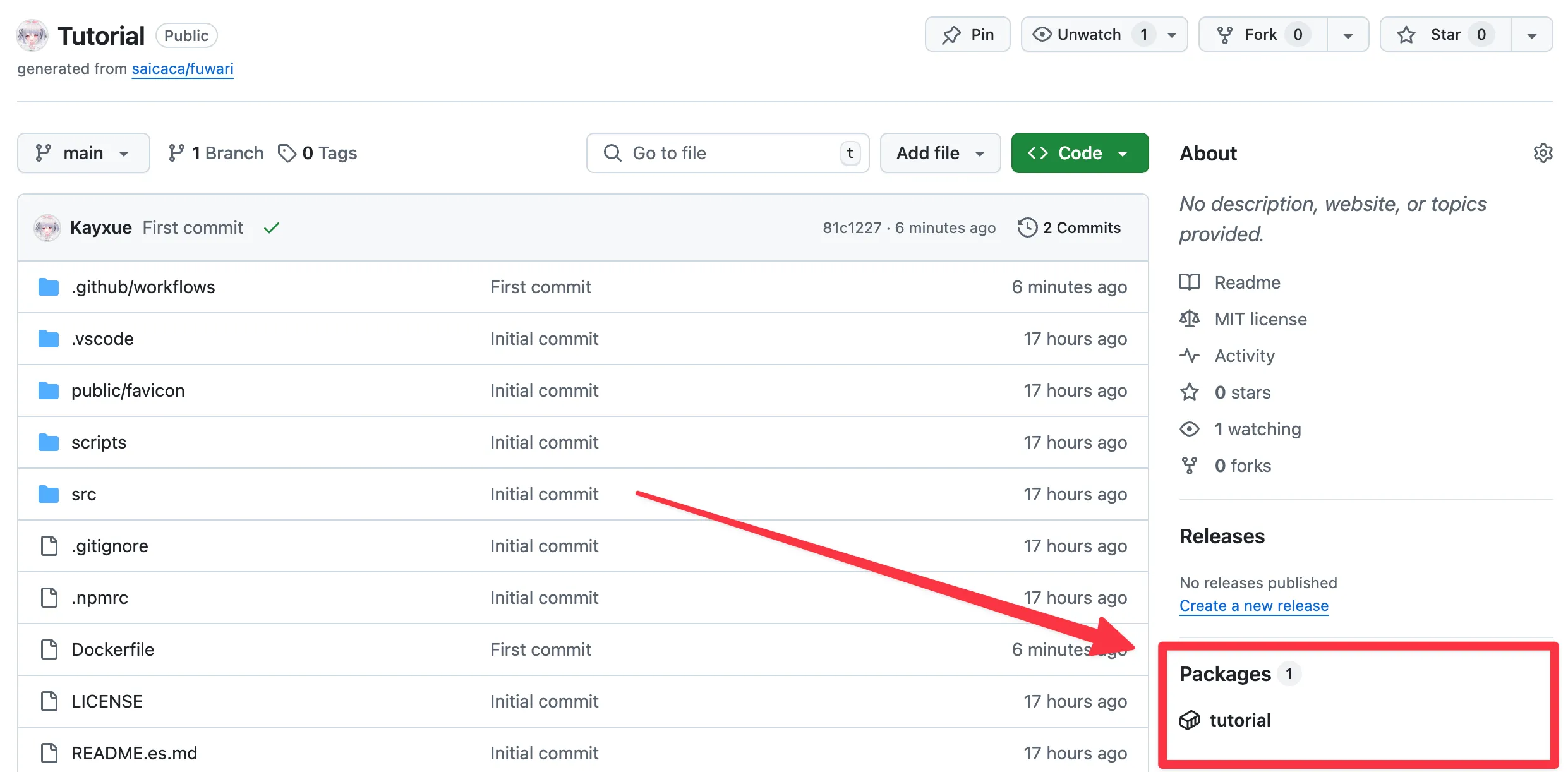Click the Kayxue avatar in commit header
Screen dimensions: 1568x772
[47, 227]
